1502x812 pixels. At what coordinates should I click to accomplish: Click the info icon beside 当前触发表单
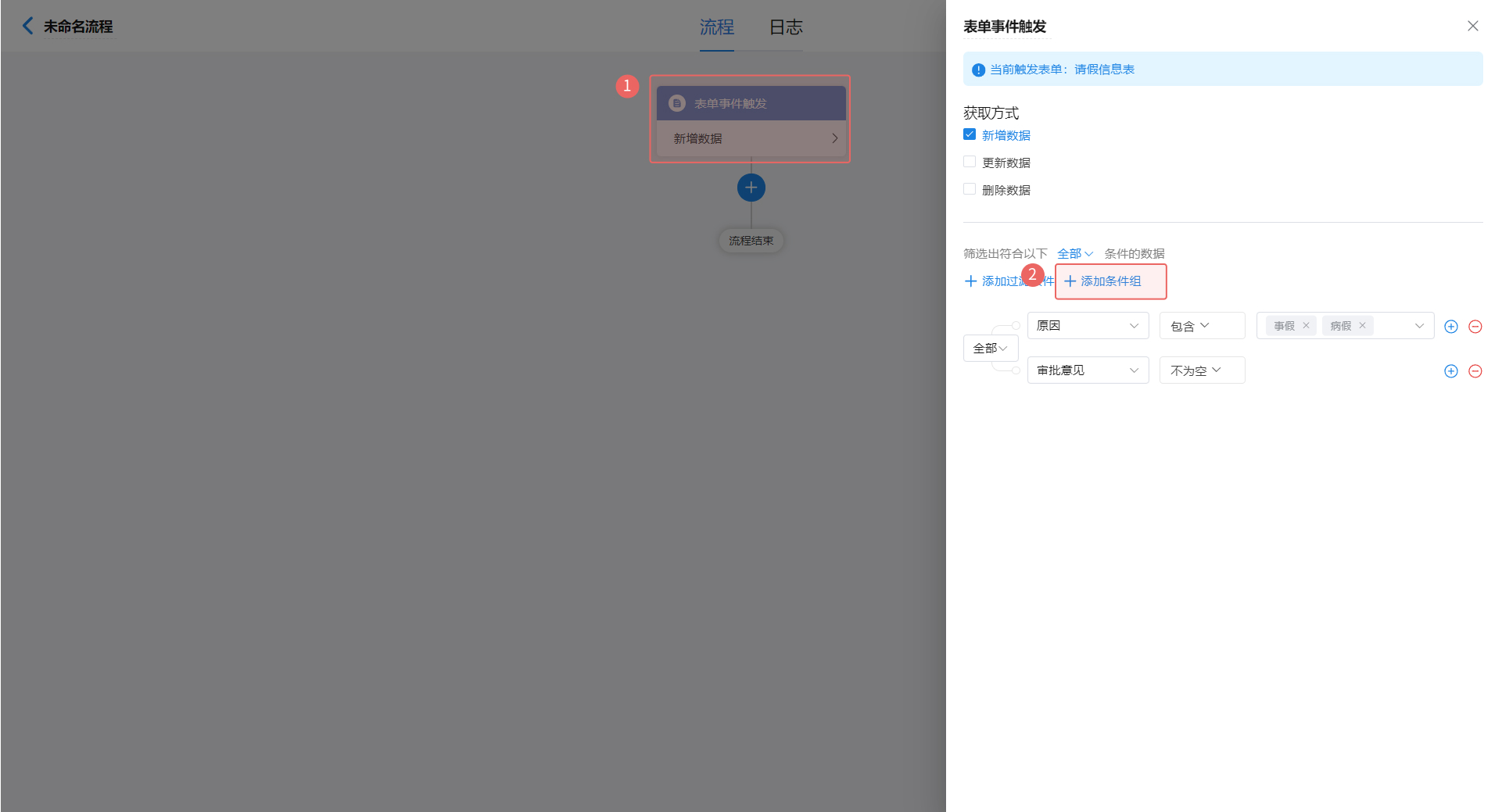(x=978, y=70)
